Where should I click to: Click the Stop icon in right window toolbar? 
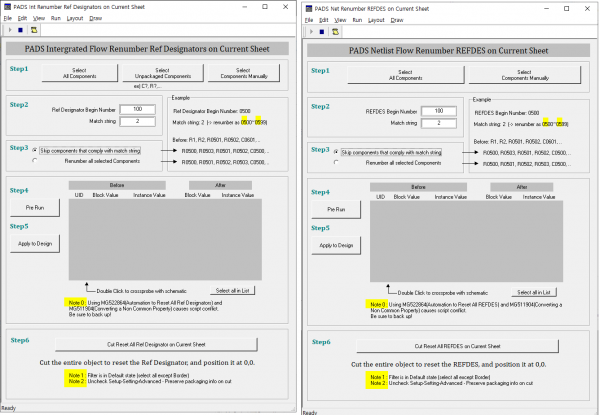click(x=320, y=30)
